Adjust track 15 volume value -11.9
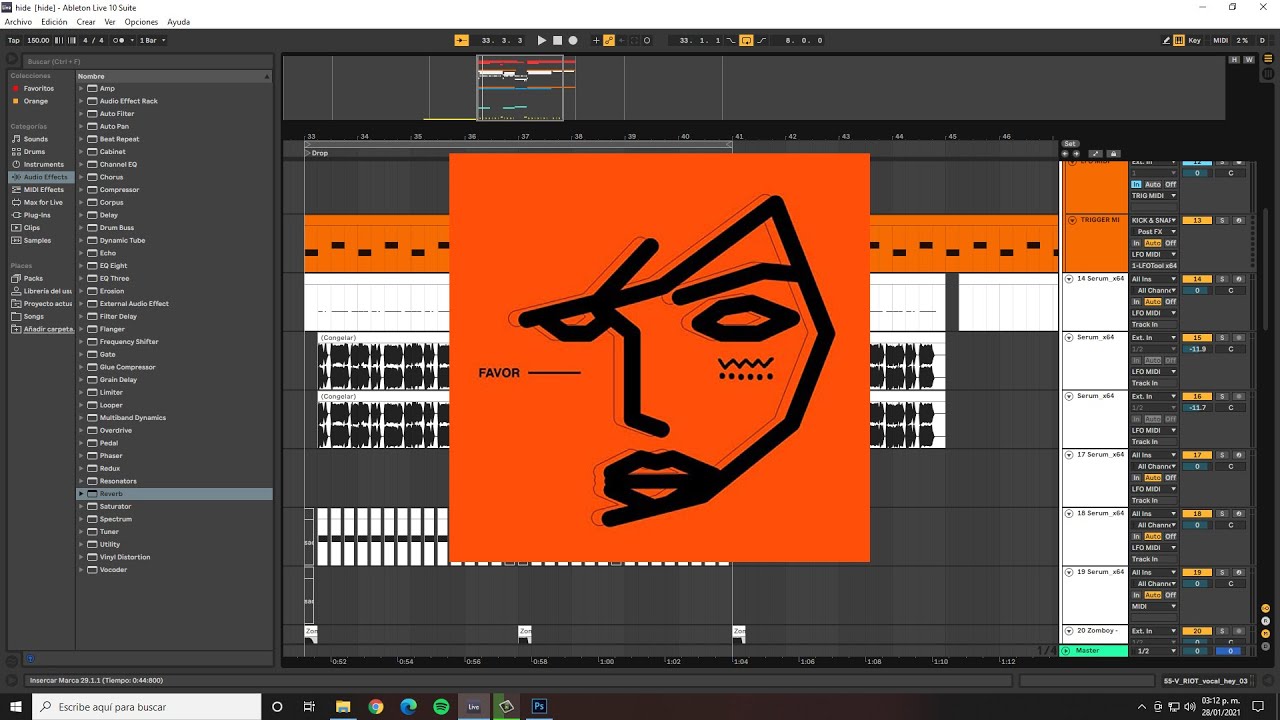This screenshot has width=1280, height=720. [x=1197, y=349]
